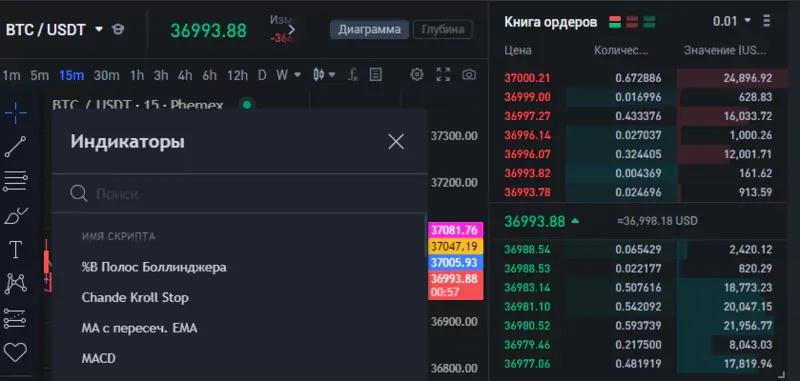Click the indicators list scrollbar
This screenshot has height=381, width=800.
(x=426, y=236)
